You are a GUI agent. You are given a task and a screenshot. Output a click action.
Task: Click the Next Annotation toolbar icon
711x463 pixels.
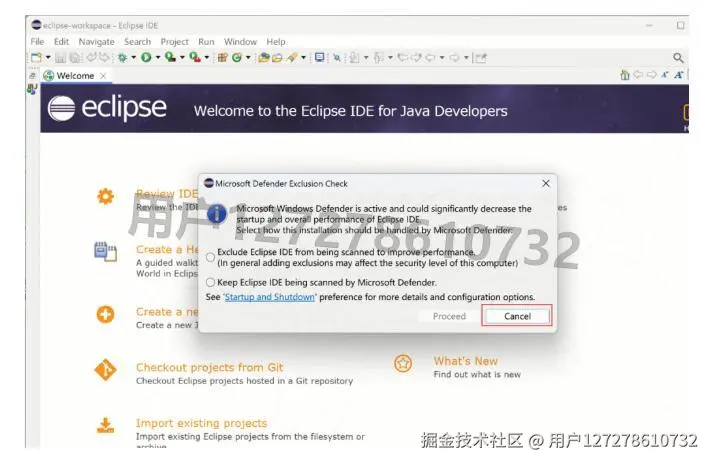[x=355, y=58]
